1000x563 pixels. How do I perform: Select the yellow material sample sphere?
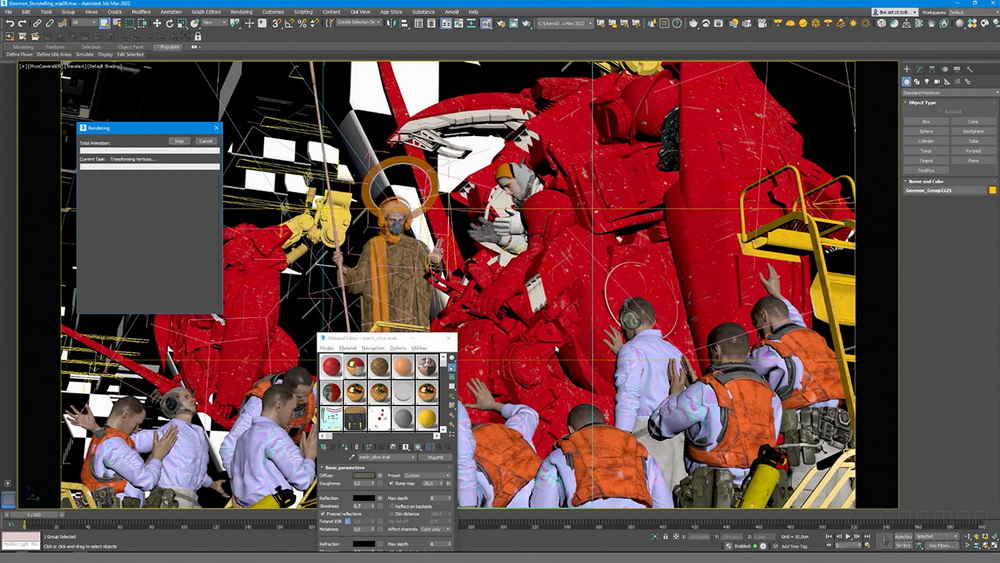[427, 418]
